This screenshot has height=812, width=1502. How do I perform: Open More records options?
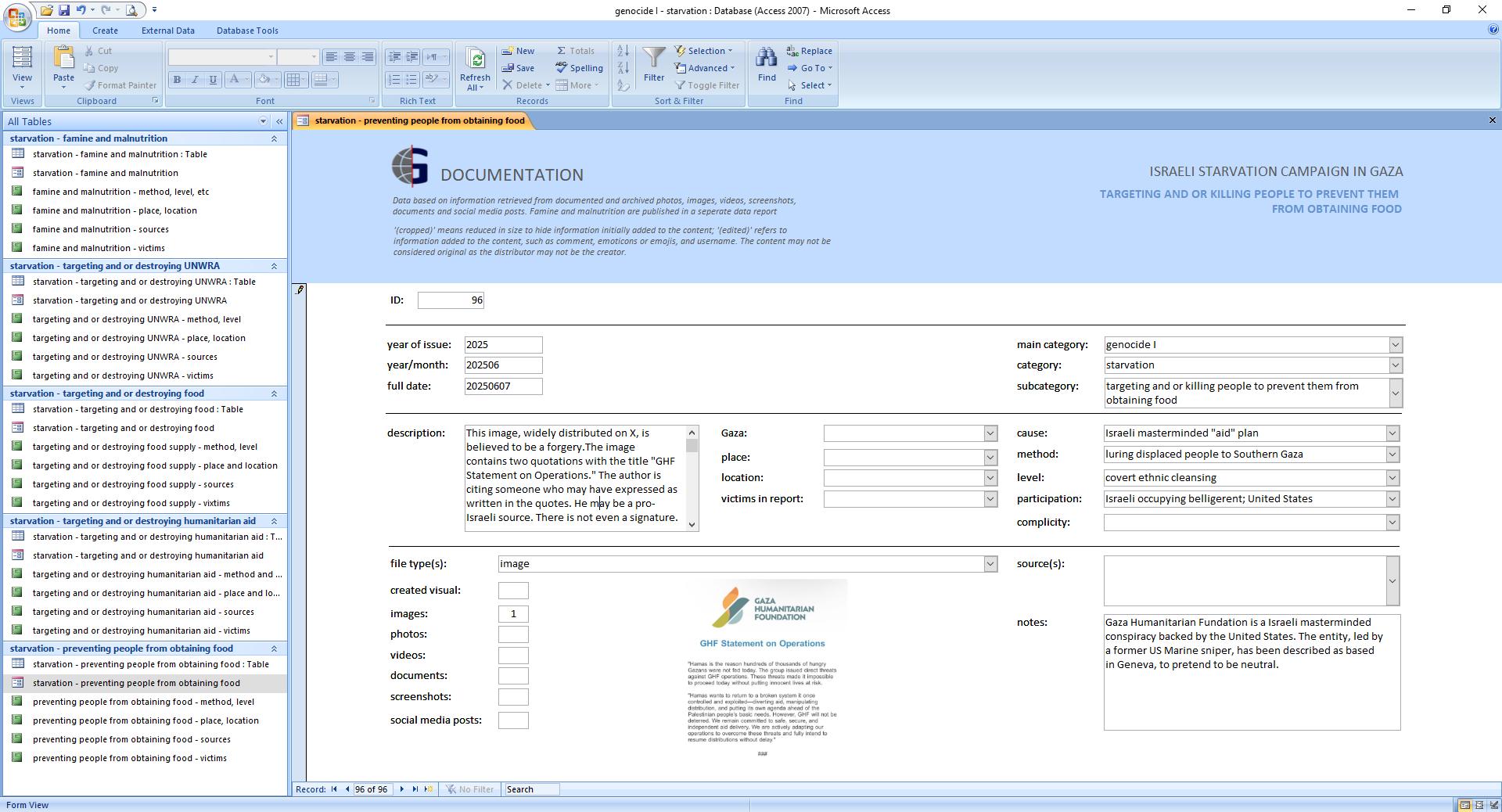coord(577,85)
